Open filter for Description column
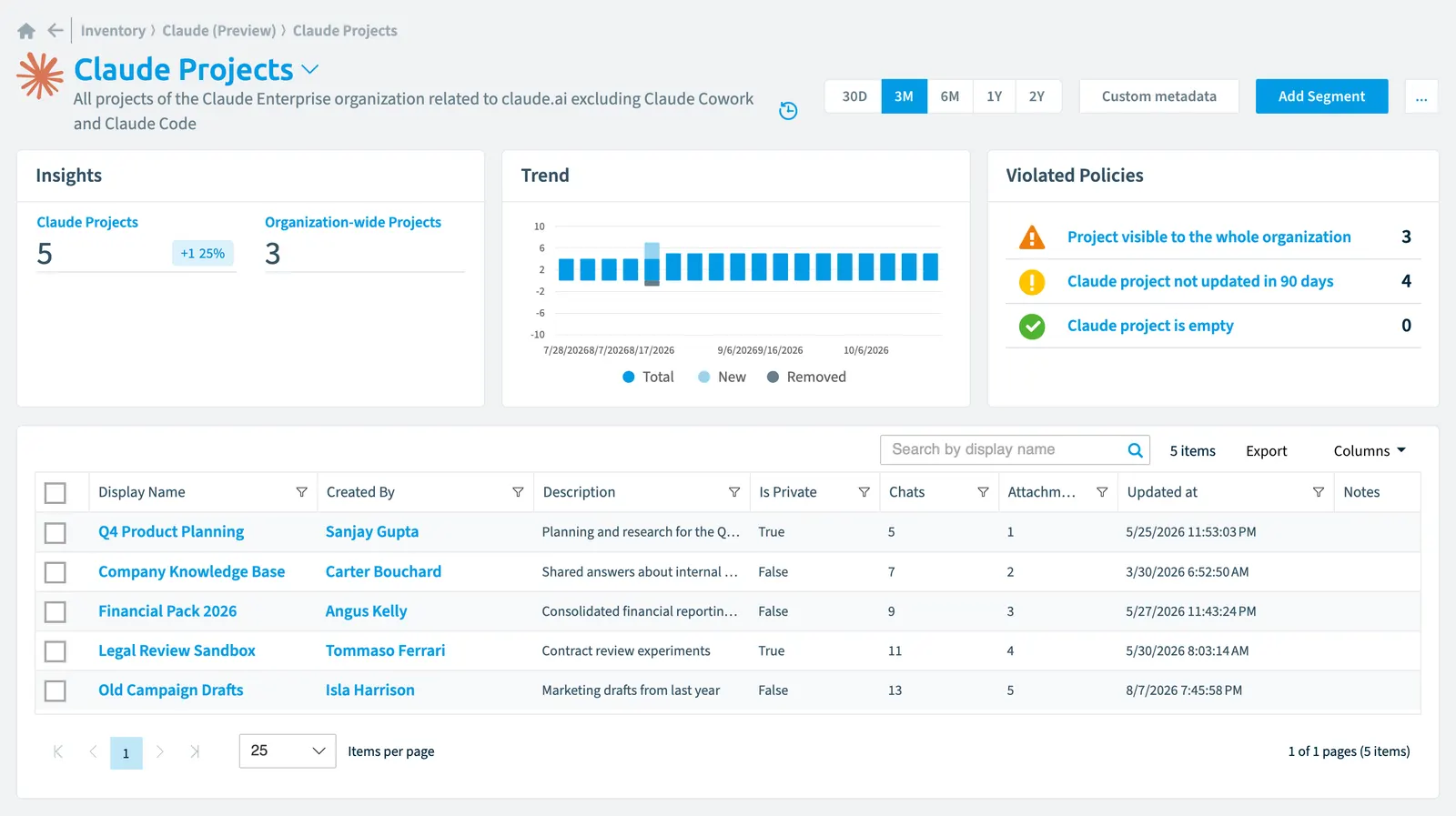 point(733,492)
